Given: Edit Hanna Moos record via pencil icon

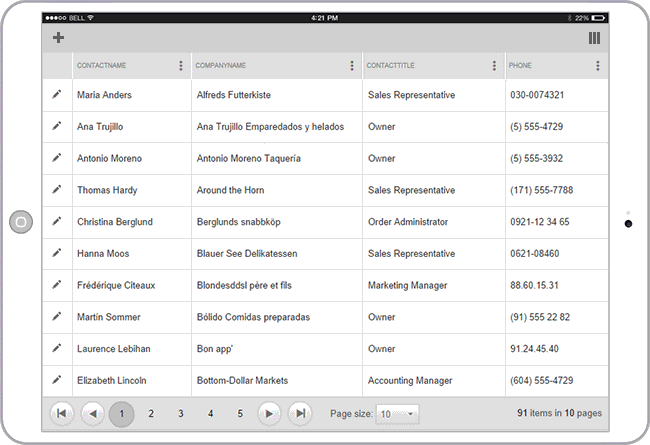Looking at the screenshot, I should [x=57, y=253].
